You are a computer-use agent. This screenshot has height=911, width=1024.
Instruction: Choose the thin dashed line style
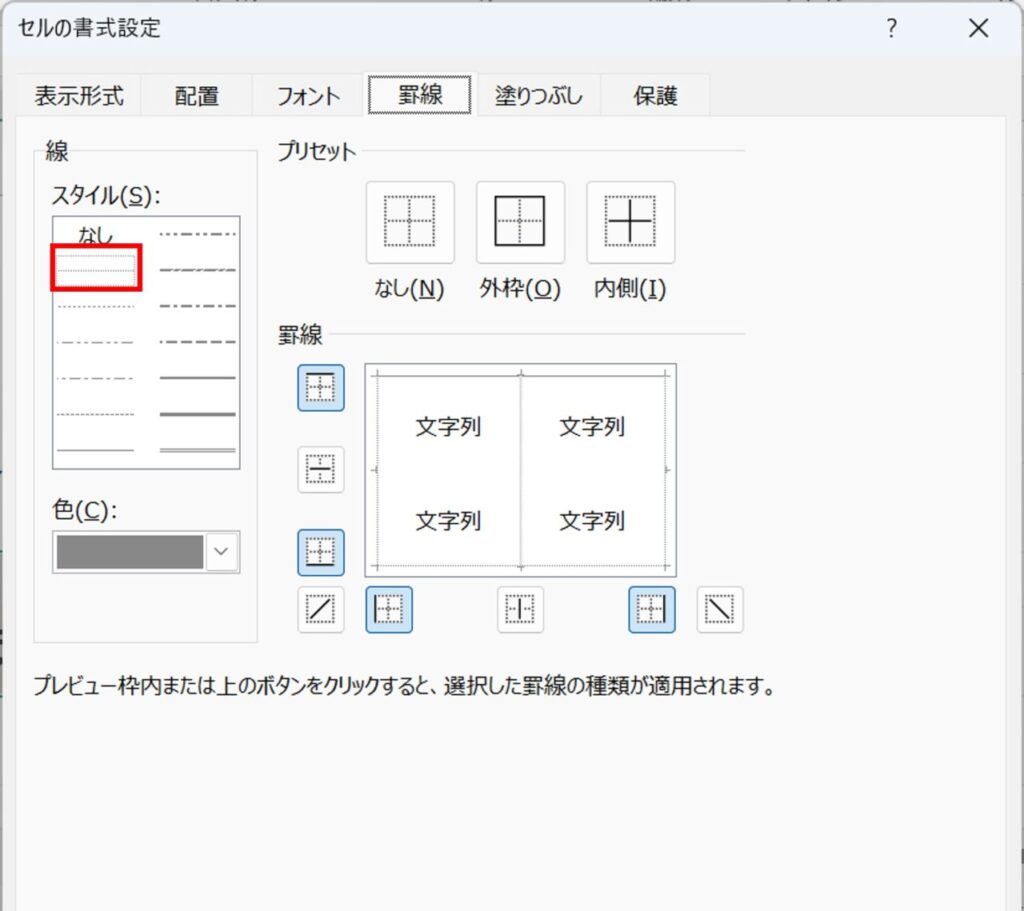tap(95, 414)
